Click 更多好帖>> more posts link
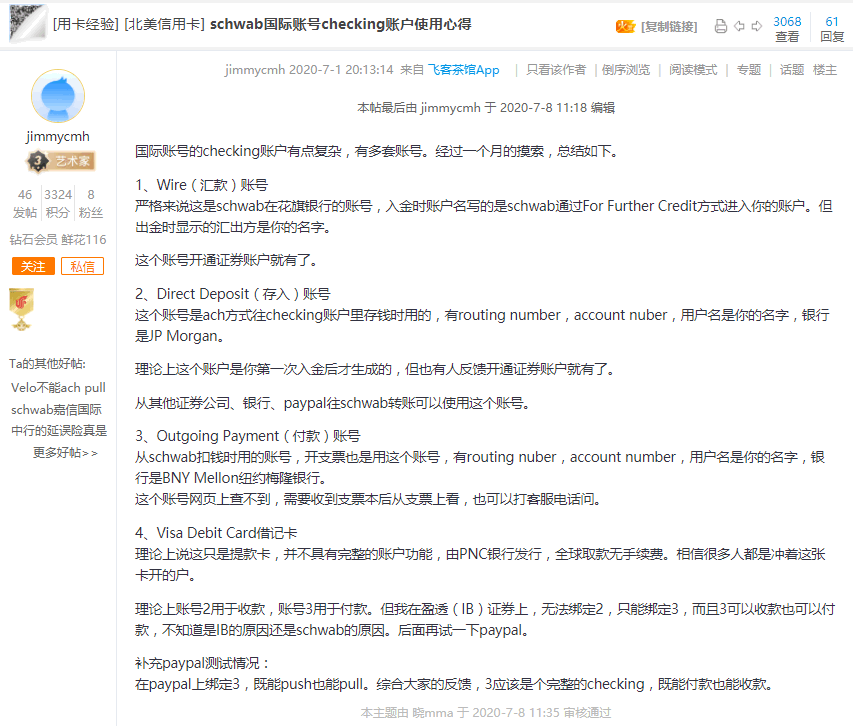The width and height of the screenshot is (853, 726). tap(65, 452)
